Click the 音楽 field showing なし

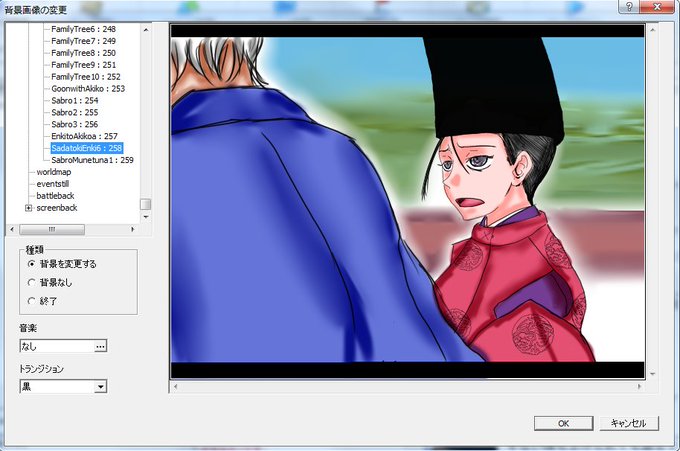pyautogui.click(x=57, y=346)
